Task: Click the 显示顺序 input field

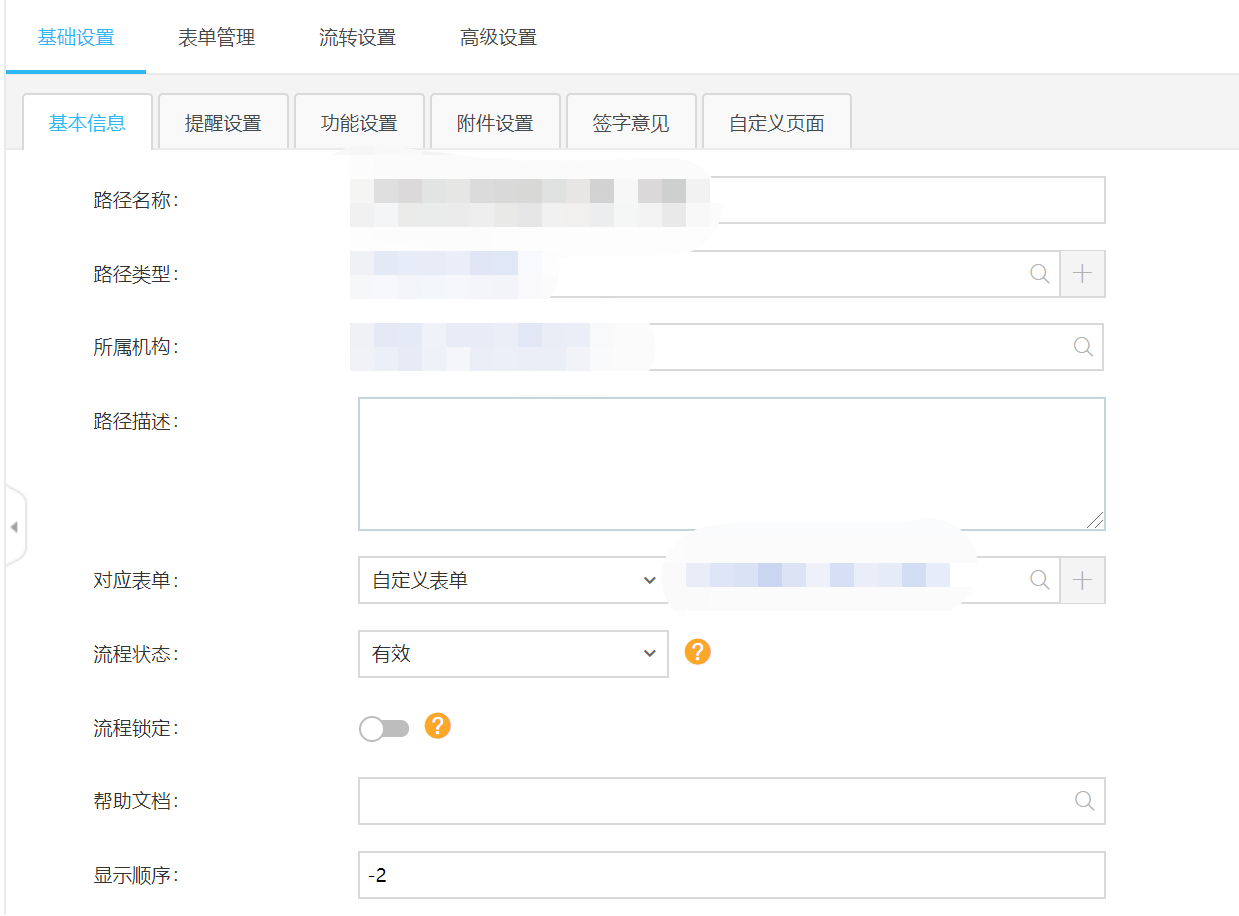Action: 731,875
